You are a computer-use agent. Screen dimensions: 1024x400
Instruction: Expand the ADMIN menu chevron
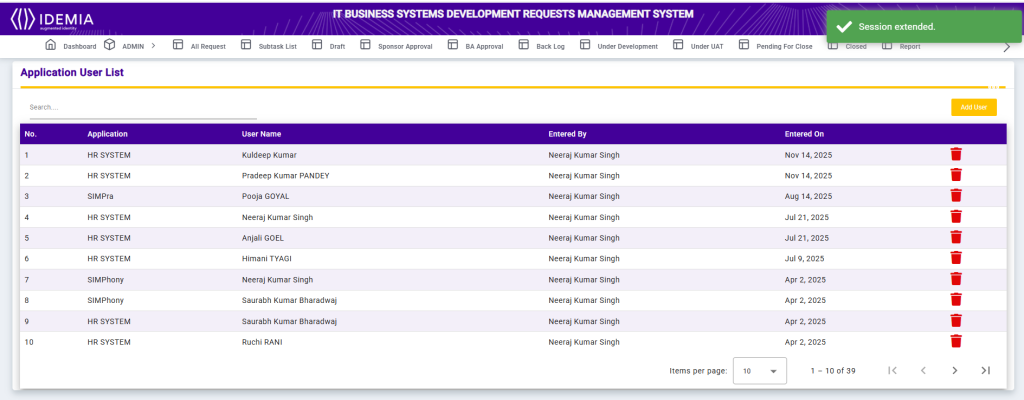pos(153,46)
